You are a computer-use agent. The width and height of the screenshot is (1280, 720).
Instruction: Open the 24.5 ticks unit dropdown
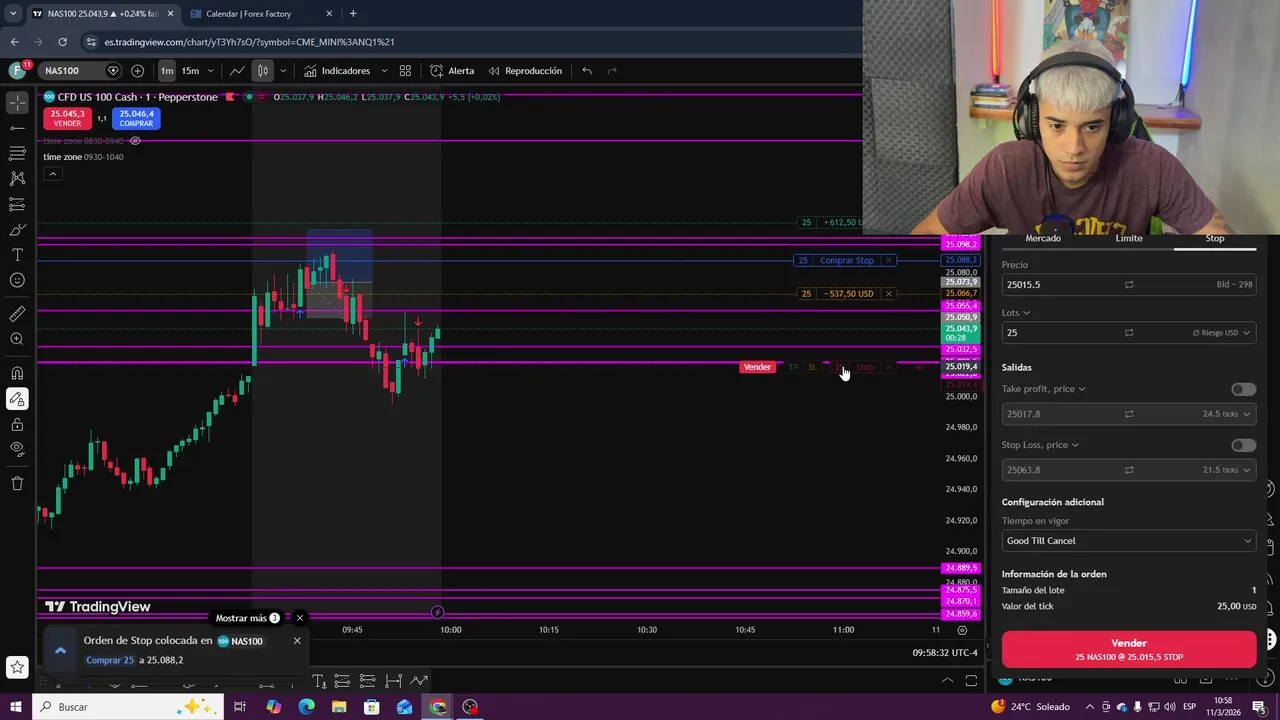click(1227, 414)
